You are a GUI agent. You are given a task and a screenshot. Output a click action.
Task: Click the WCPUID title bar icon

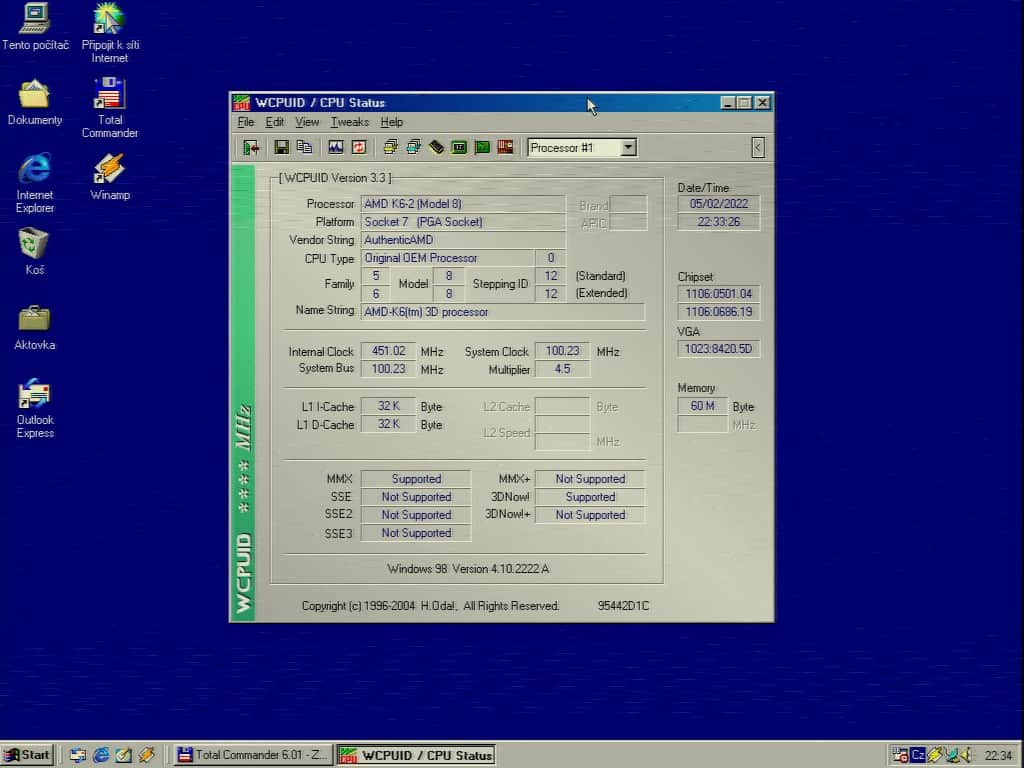tap(242, 103)
